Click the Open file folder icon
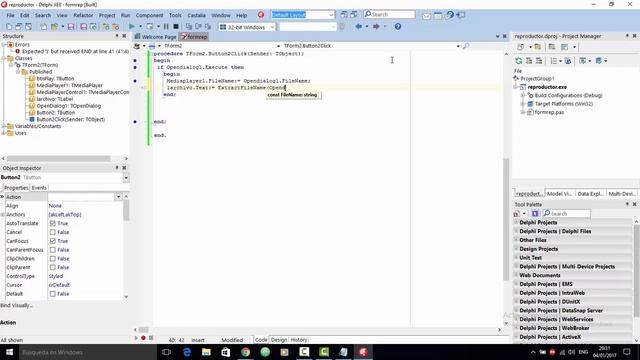This screenshot has width=640, height=360. click(54, 27)
